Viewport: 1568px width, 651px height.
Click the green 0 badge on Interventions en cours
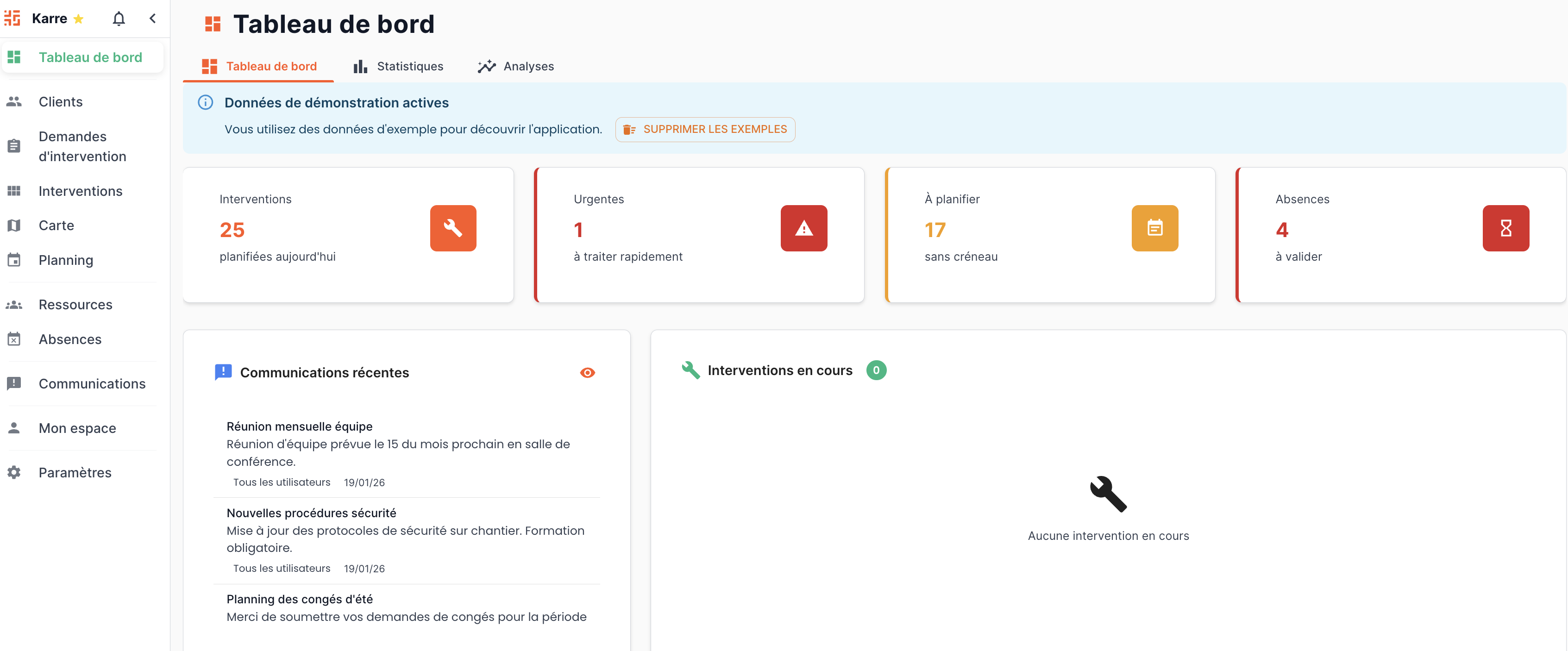pyautogui.click(x=876, y=370)
